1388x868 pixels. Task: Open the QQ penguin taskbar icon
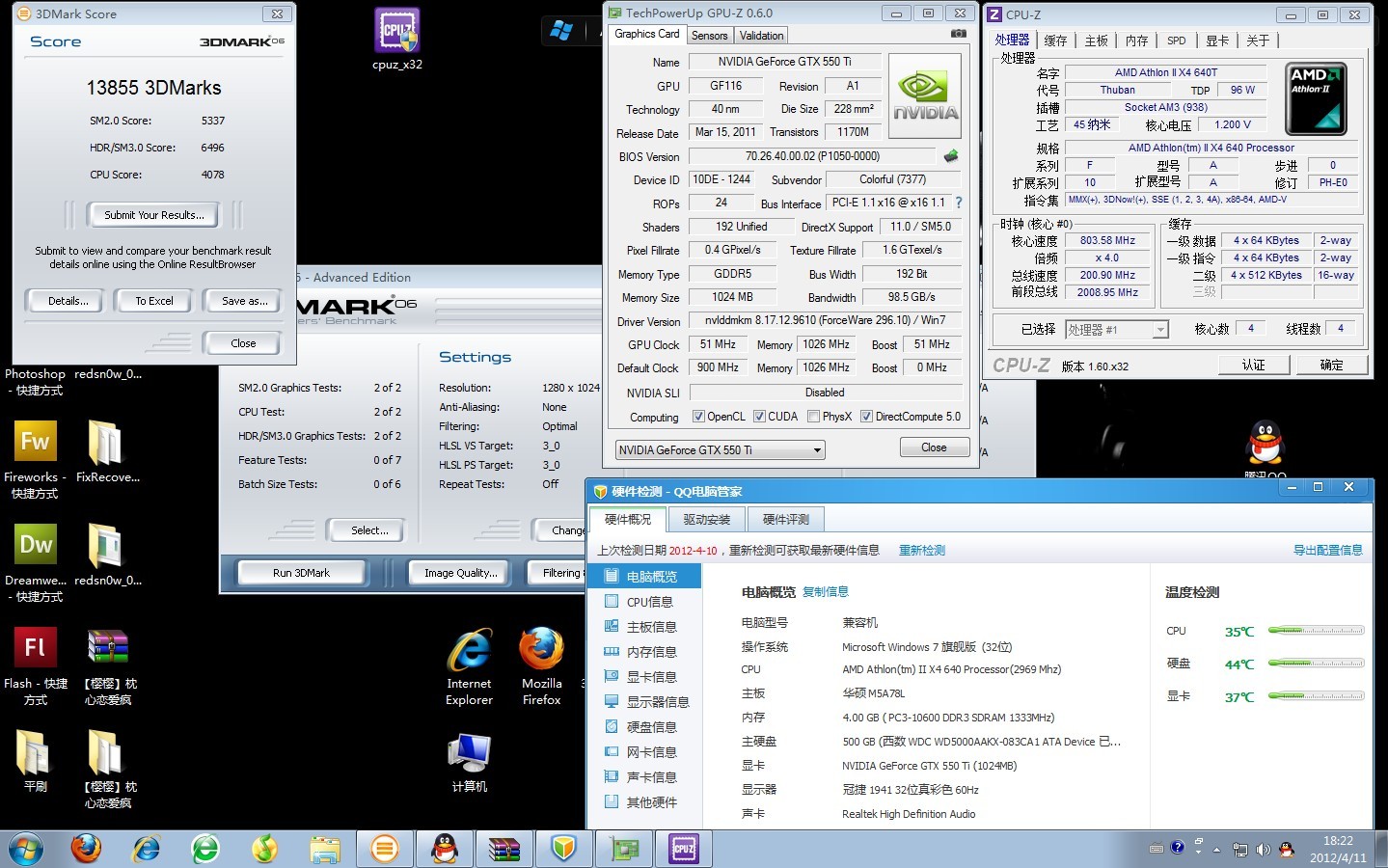click(444, 849)
